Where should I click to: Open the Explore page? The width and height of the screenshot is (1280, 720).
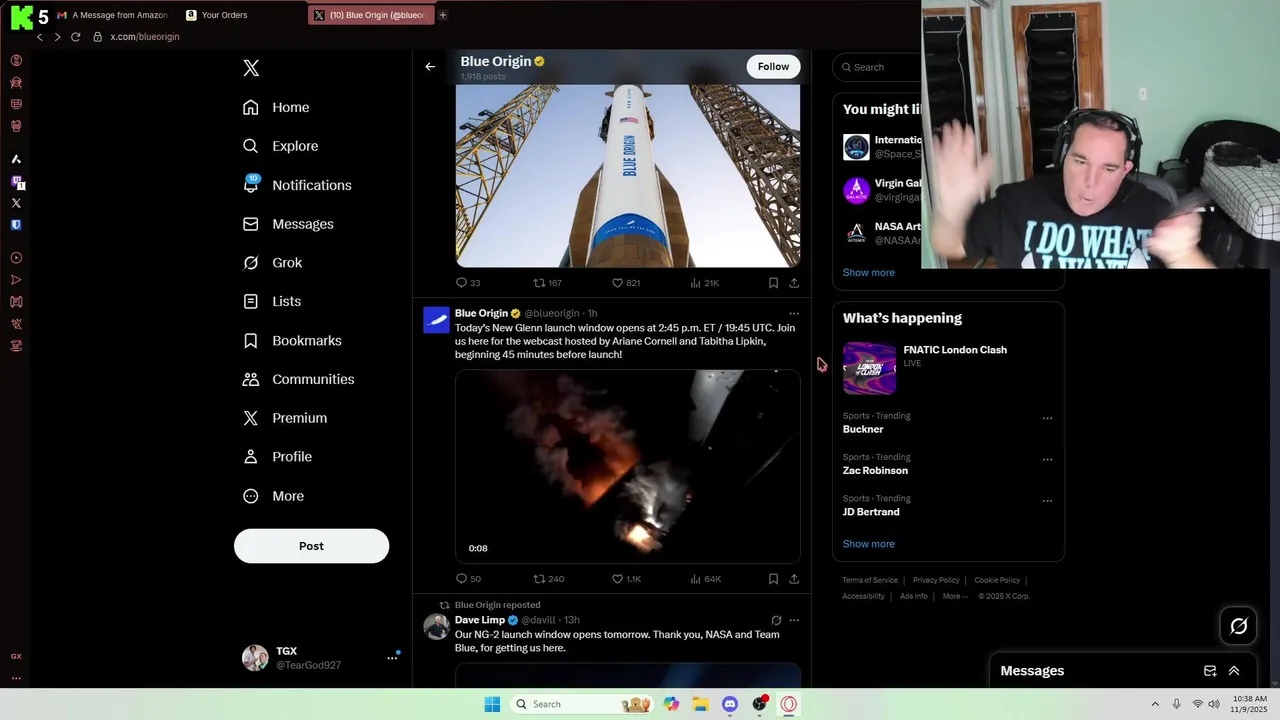(280, 146)
